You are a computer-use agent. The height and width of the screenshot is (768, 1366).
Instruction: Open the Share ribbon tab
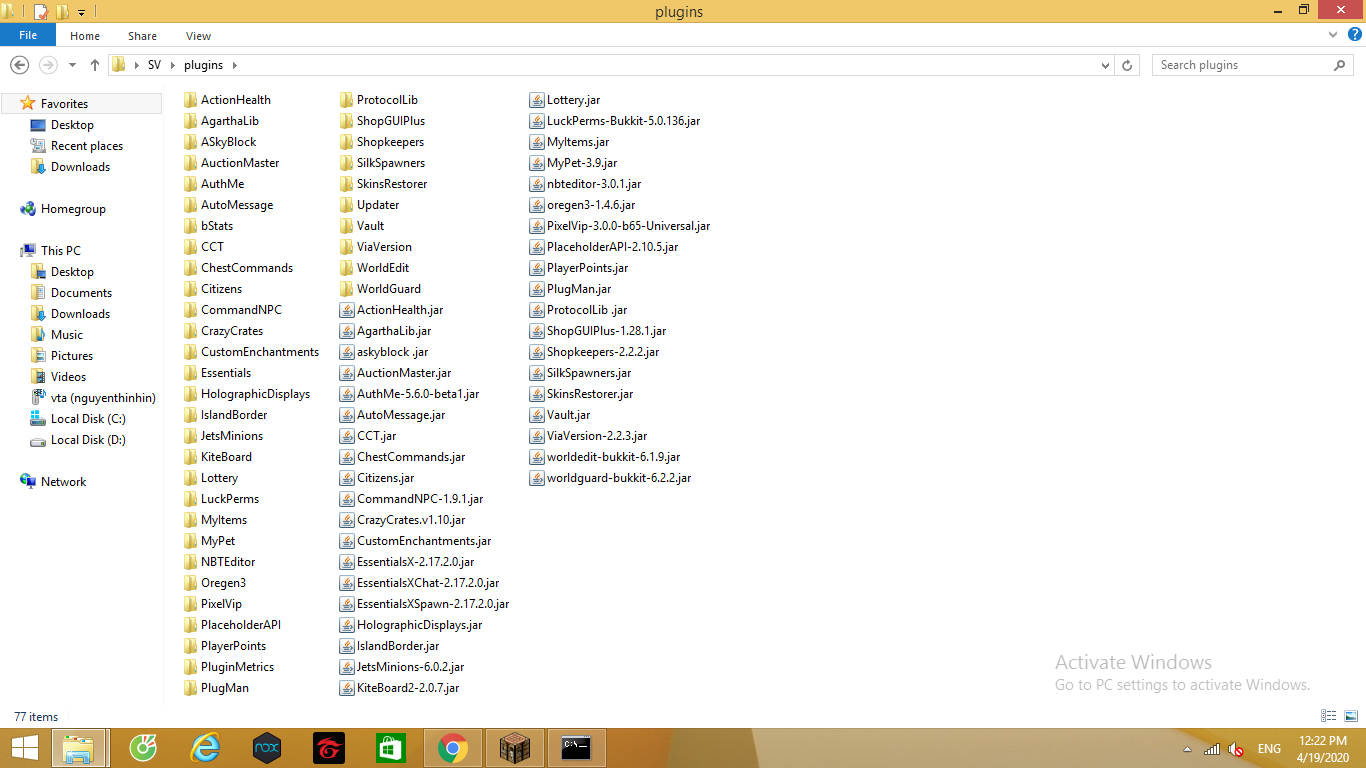click(142, 36)
